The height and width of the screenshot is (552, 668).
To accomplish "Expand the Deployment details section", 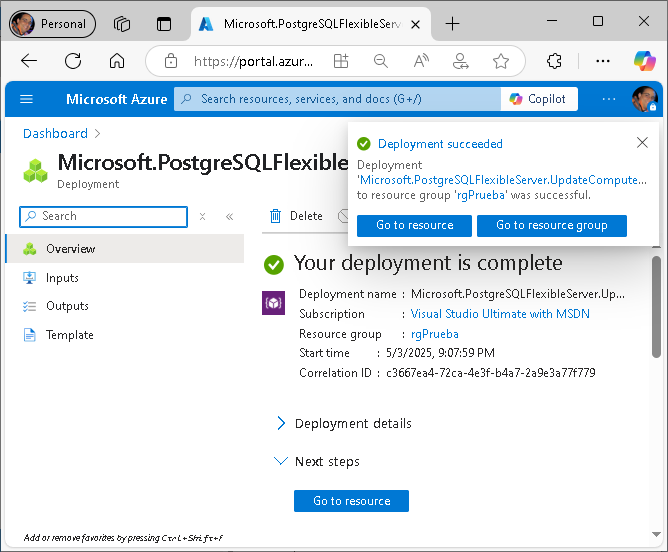I will click(344, 423).
